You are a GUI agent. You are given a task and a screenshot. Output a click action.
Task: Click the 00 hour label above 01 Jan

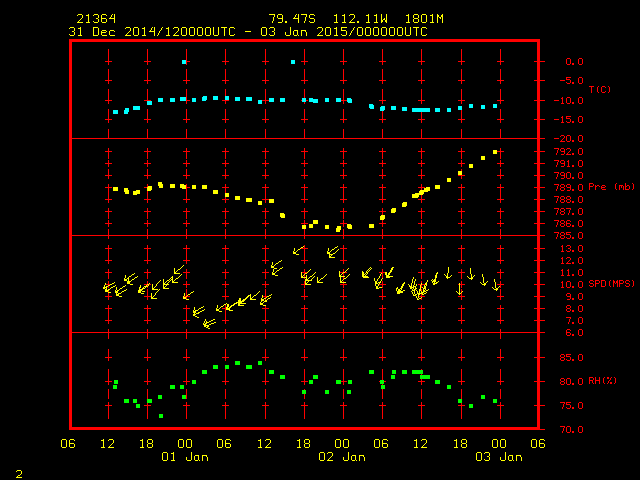pos(185,444)
